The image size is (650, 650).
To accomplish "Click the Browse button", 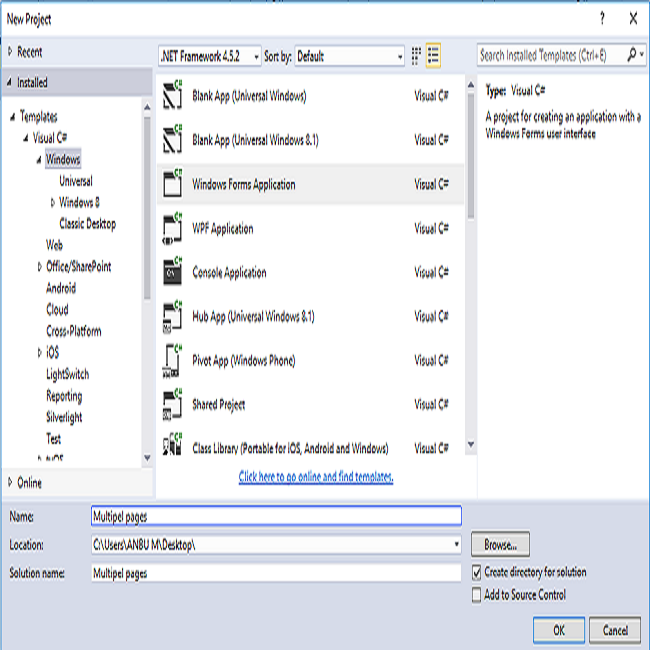I will pyautogui.click(x=500, y=545).
